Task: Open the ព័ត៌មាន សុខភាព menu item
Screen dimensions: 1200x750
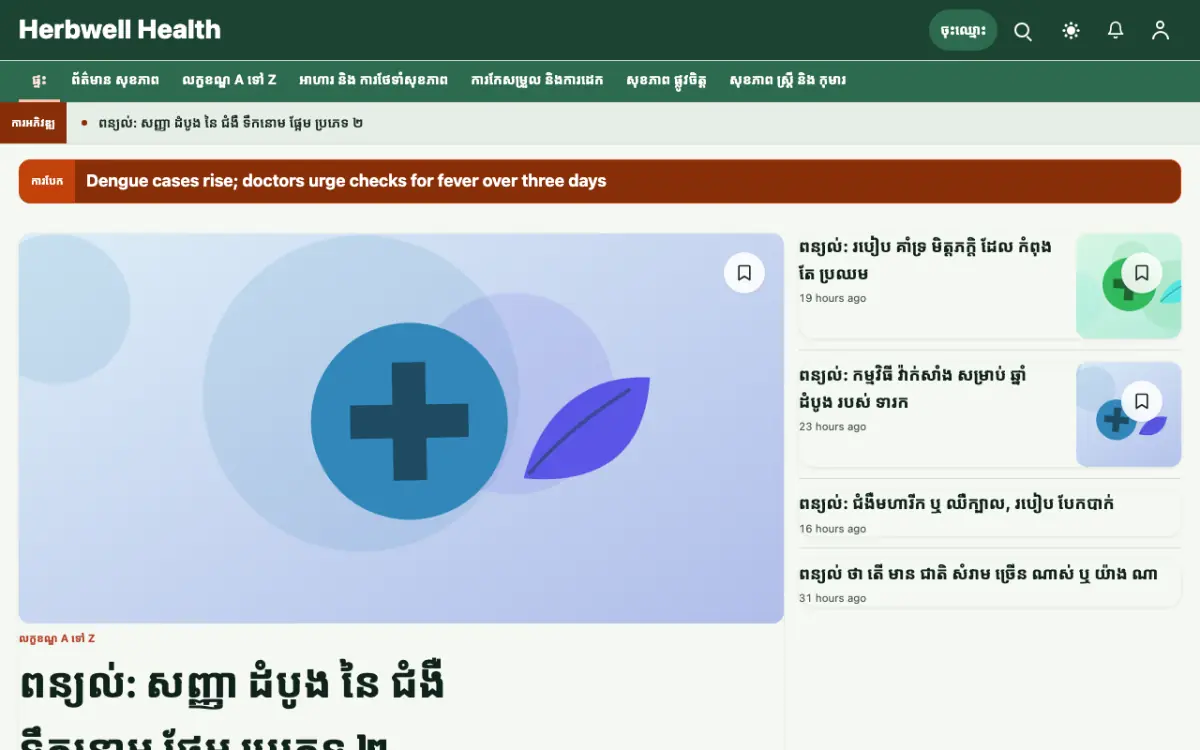Action: 115,80
